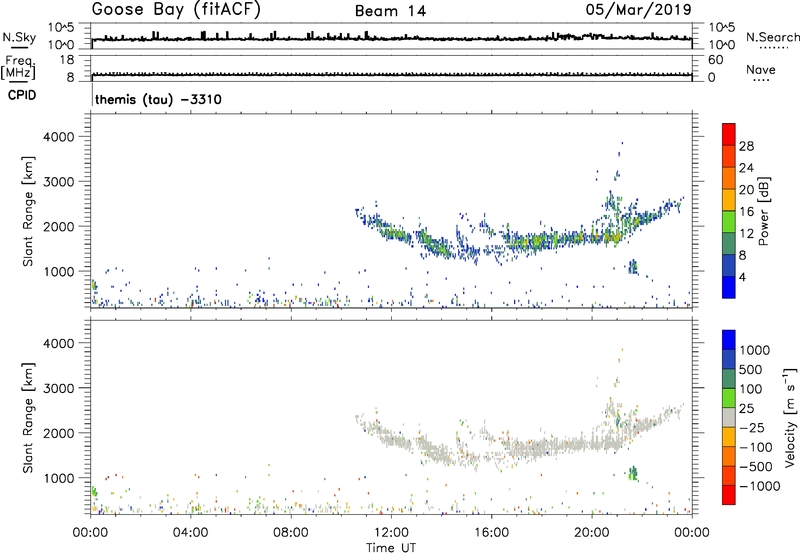Click the '04:00' time axis label

click(x=190, y=533)
